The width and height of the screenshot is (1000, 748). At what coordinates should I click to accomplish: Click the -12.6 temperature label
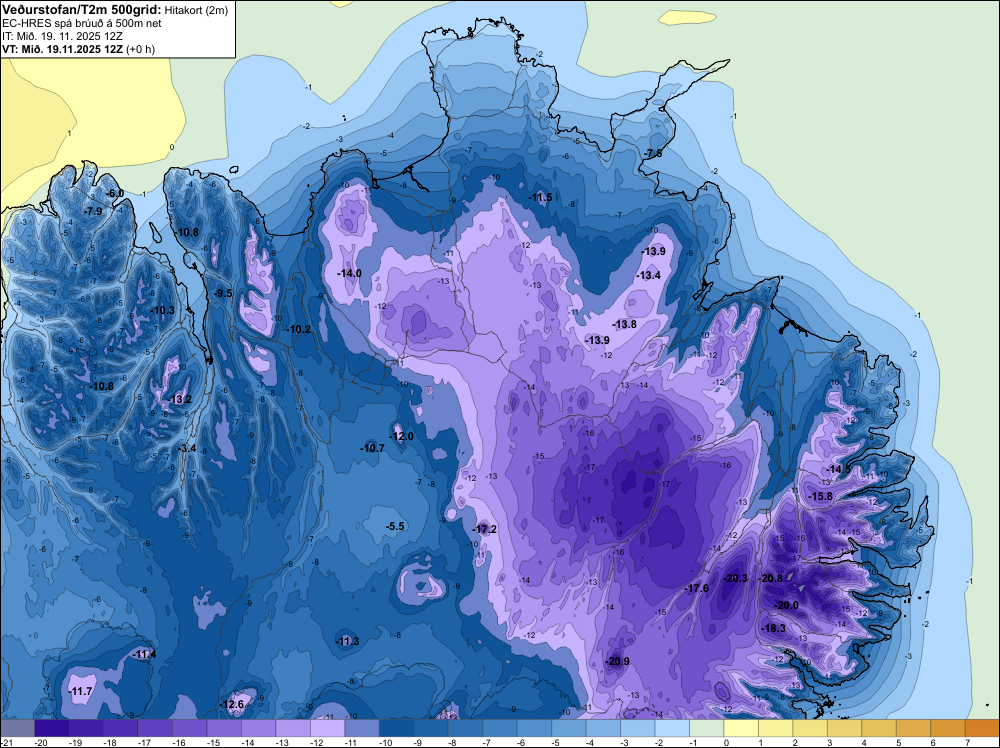pos(232,705)
